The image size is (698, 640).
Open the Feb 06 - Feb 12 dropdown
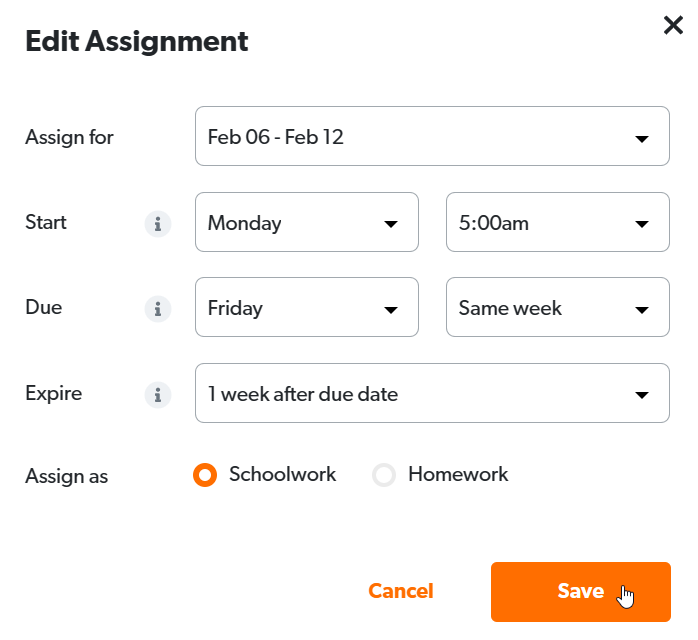432,137
